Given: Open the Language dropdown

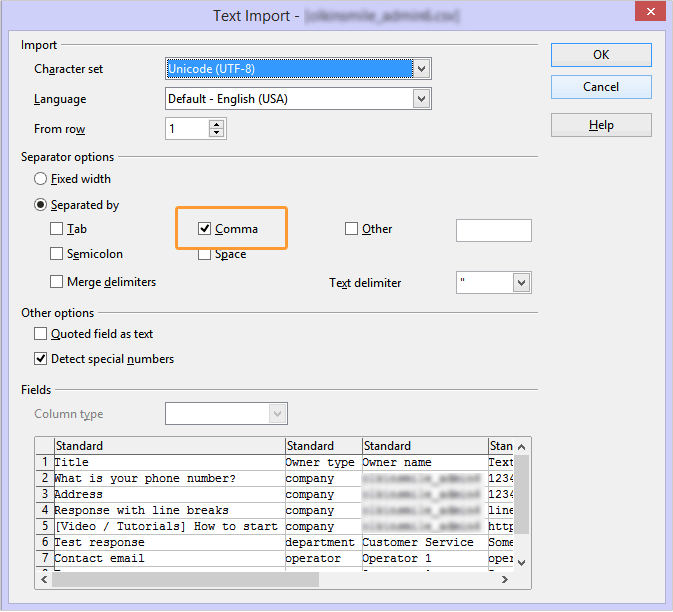Looking at the screenshot, I should click(421, 99).
